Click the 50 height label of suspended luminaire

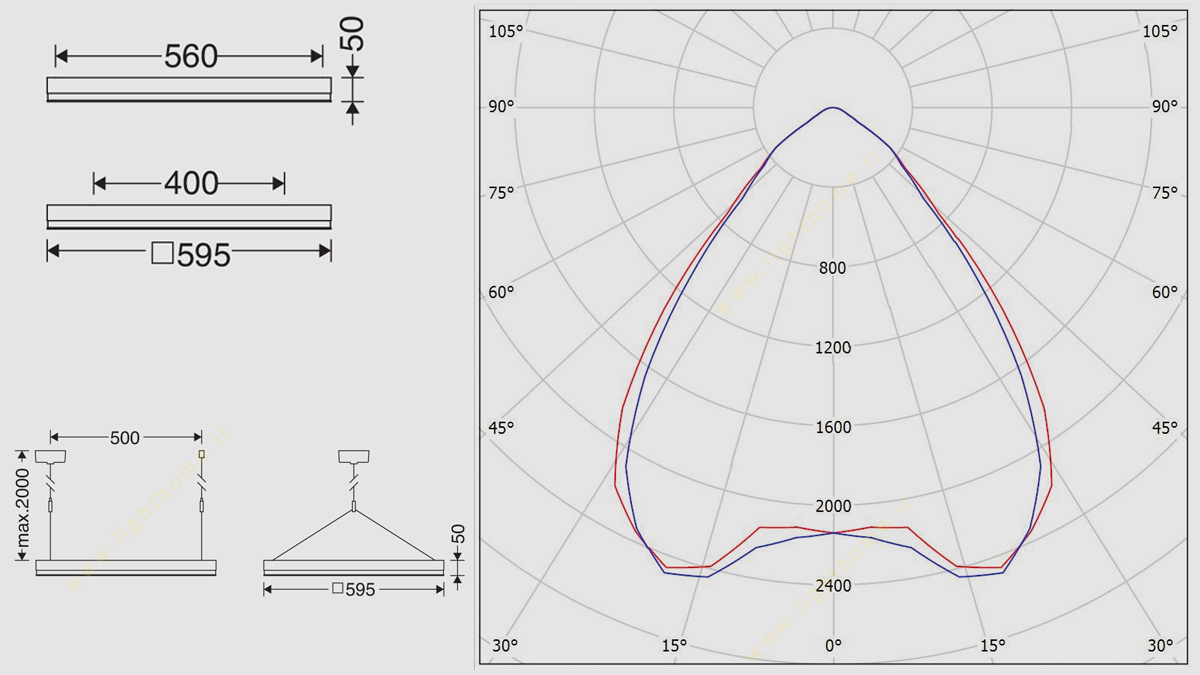458,535
